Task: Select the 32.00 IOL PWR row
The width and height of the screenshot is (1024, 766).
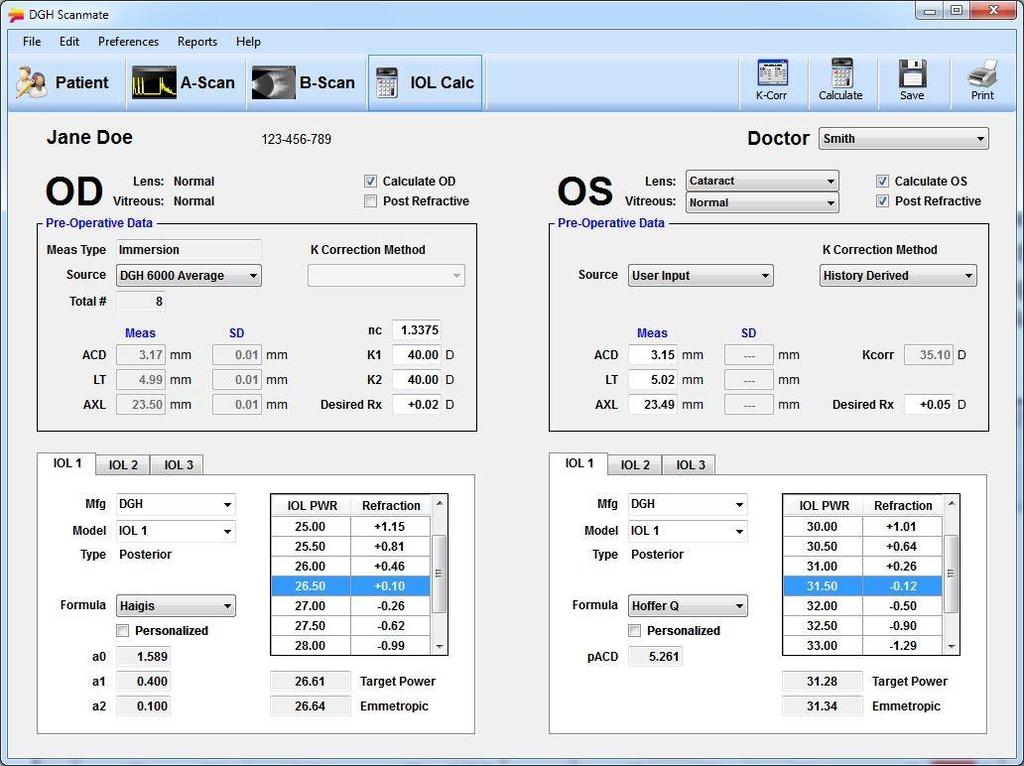Action: pos(863,606)
